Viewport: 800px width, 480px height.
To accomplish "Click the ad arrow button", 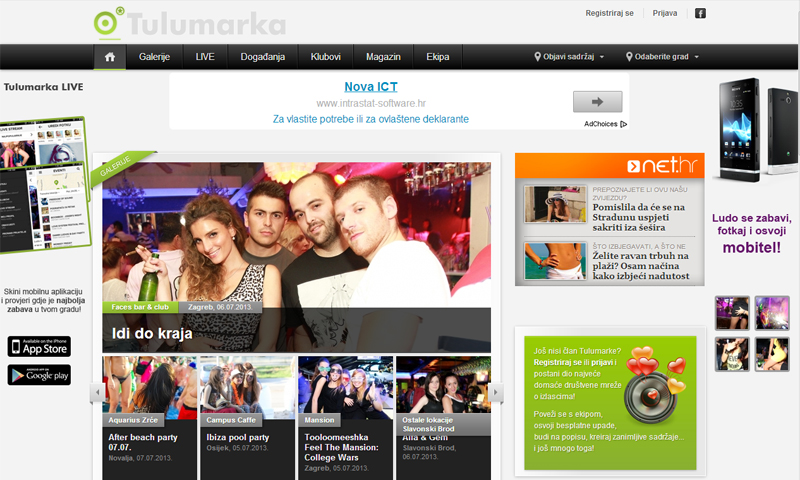I will pyautogui.click(x=597, y=102).
